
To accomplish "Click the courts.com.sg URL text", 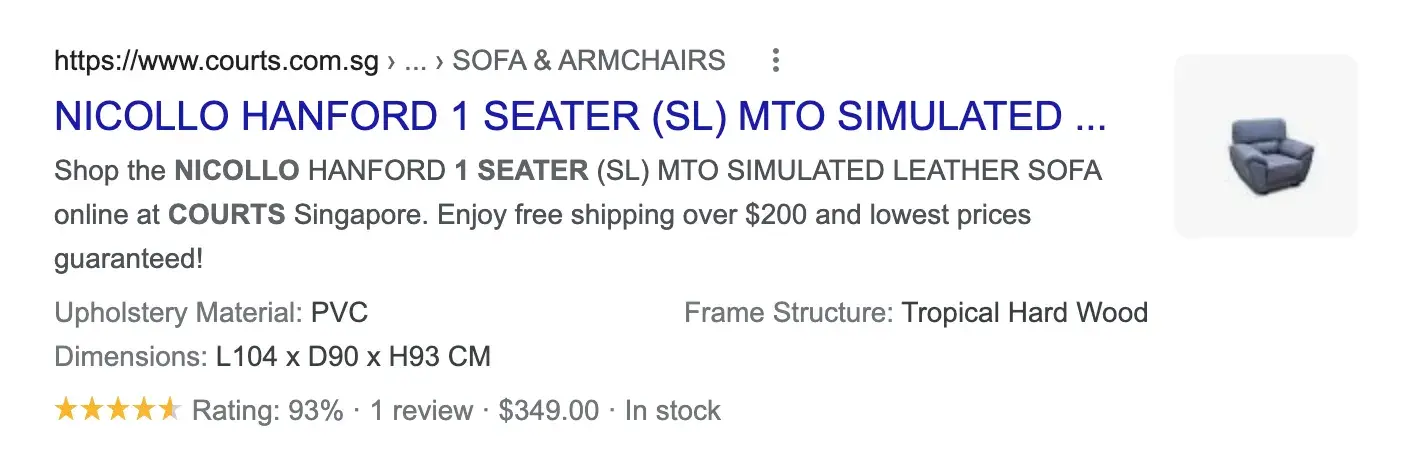I will click(217, 61).
